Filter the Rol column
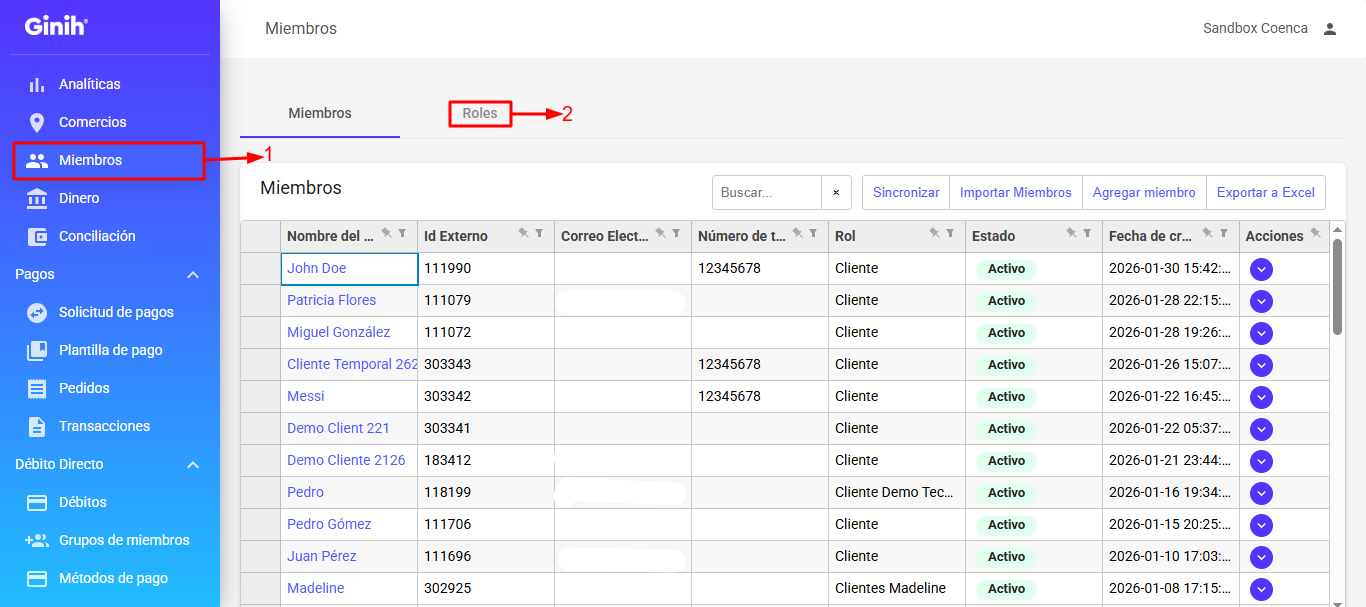1366x607 pixels. (950, 233)
